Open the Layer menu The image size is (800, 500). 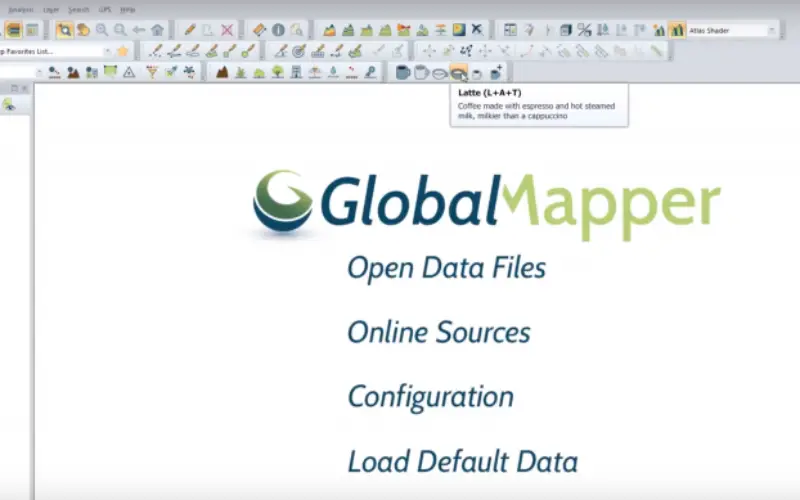51,10
